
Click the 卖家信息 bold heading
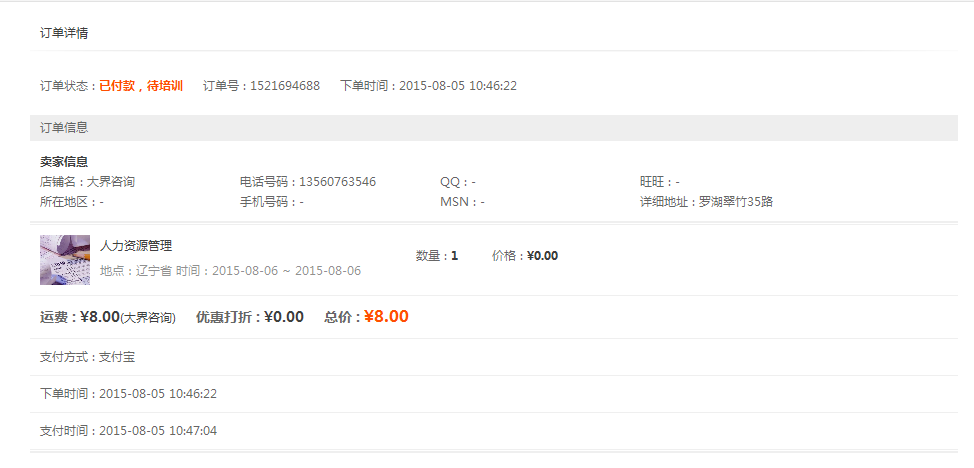[64, 162]
